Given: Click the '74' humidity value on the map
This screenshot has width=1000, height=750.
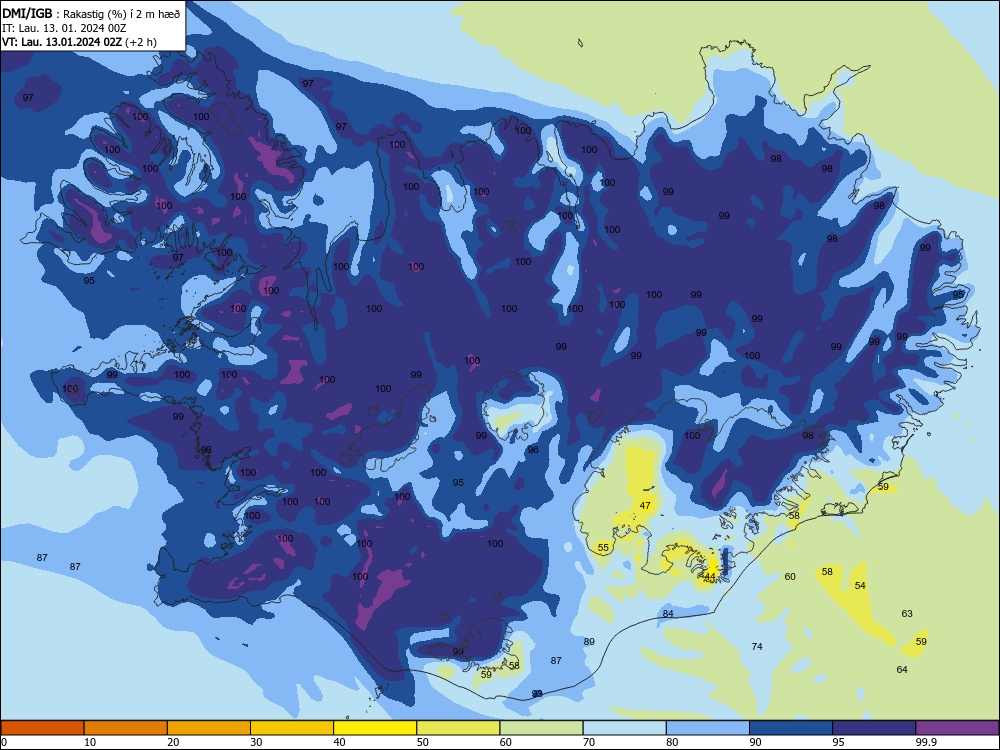Looking at the screenshot, I should point(757,647).
